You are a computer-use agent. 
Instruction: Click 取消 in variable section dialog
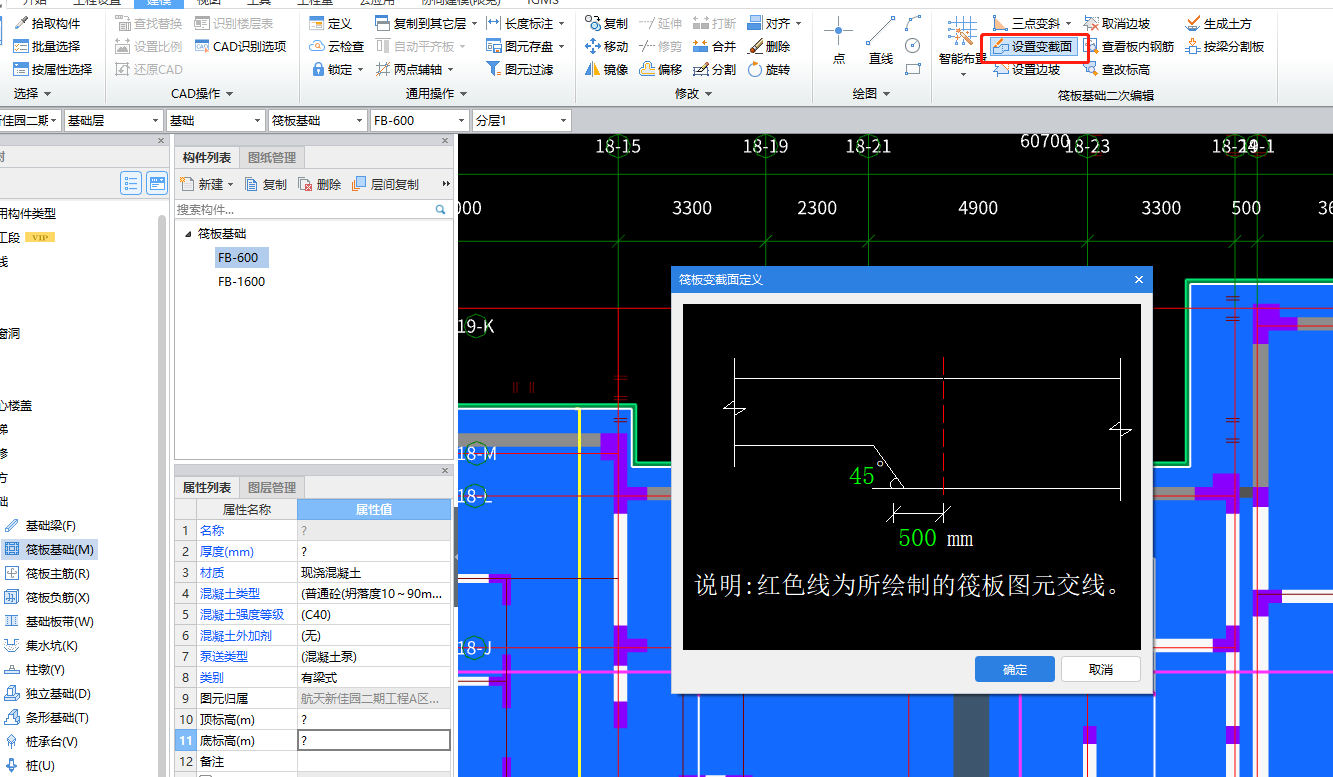click(x=1100, y=669)
